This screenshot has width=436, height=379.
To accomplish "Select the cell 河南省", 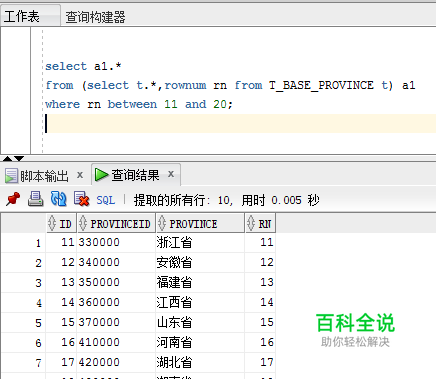I will pos(200,342).
